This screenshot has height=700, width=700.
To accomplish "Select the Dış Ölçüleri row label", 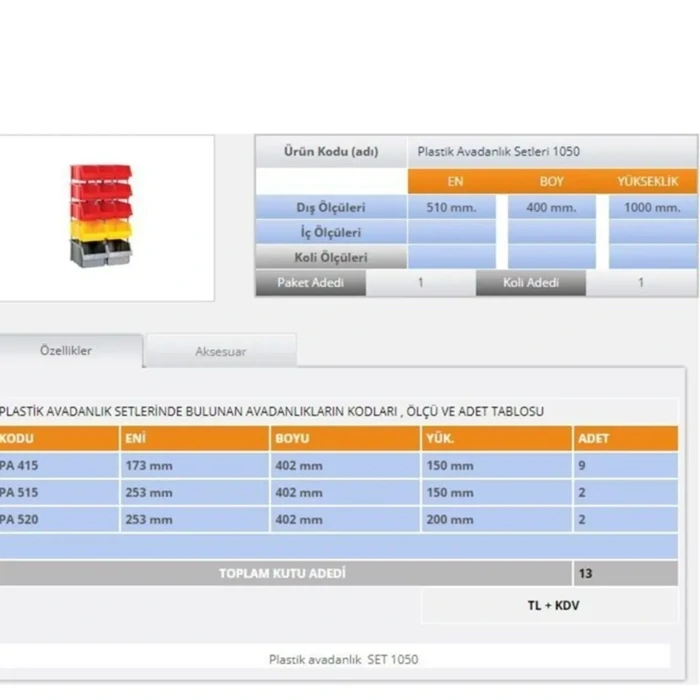I will (x=331, y=208).
